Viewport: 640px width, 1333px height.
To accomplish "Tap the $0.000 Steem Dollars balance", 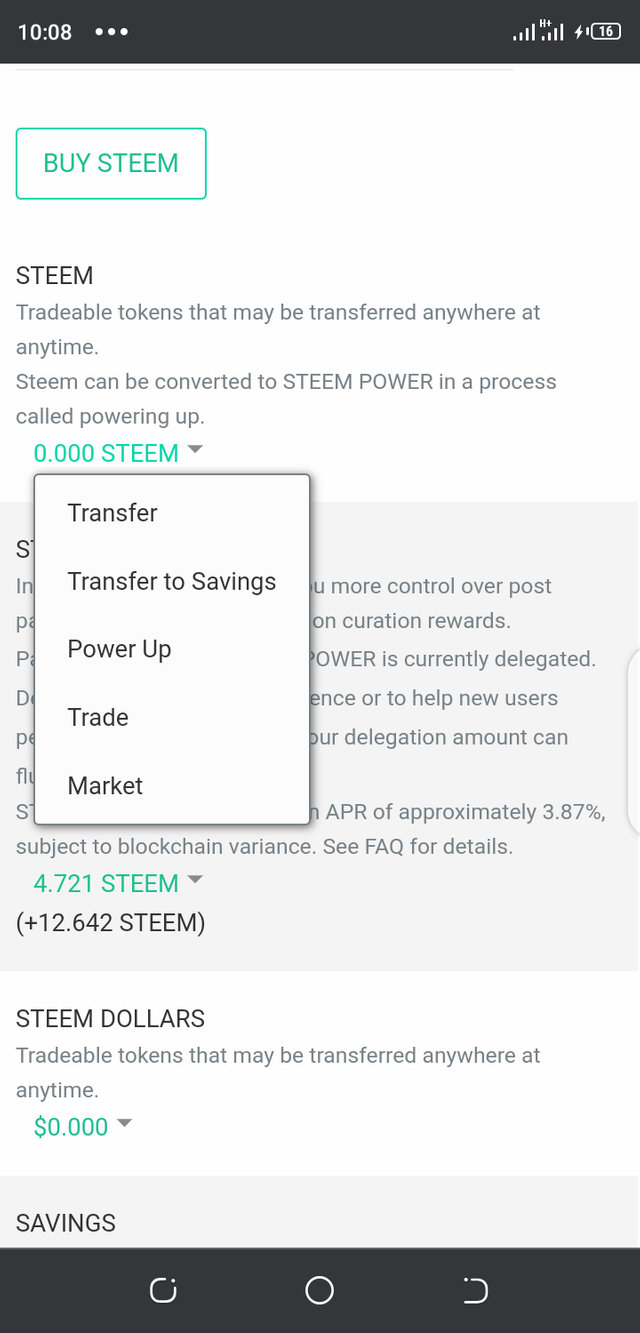I will pyautogui.click(x=71, y=1127).
